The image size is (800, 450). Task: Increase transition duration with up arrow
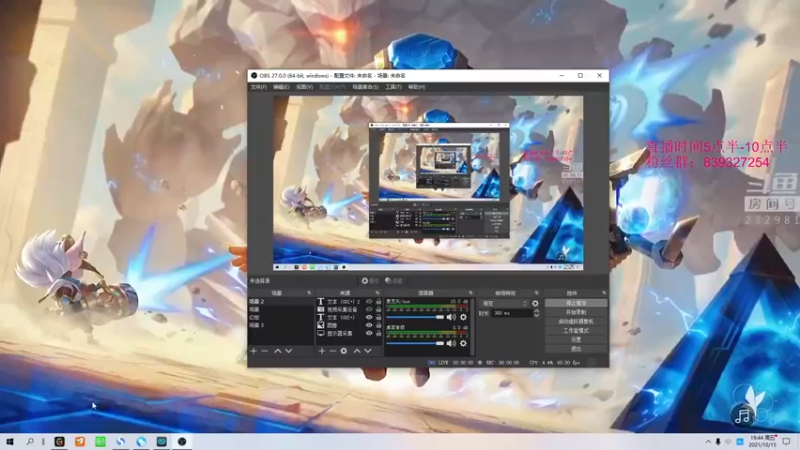536,311
